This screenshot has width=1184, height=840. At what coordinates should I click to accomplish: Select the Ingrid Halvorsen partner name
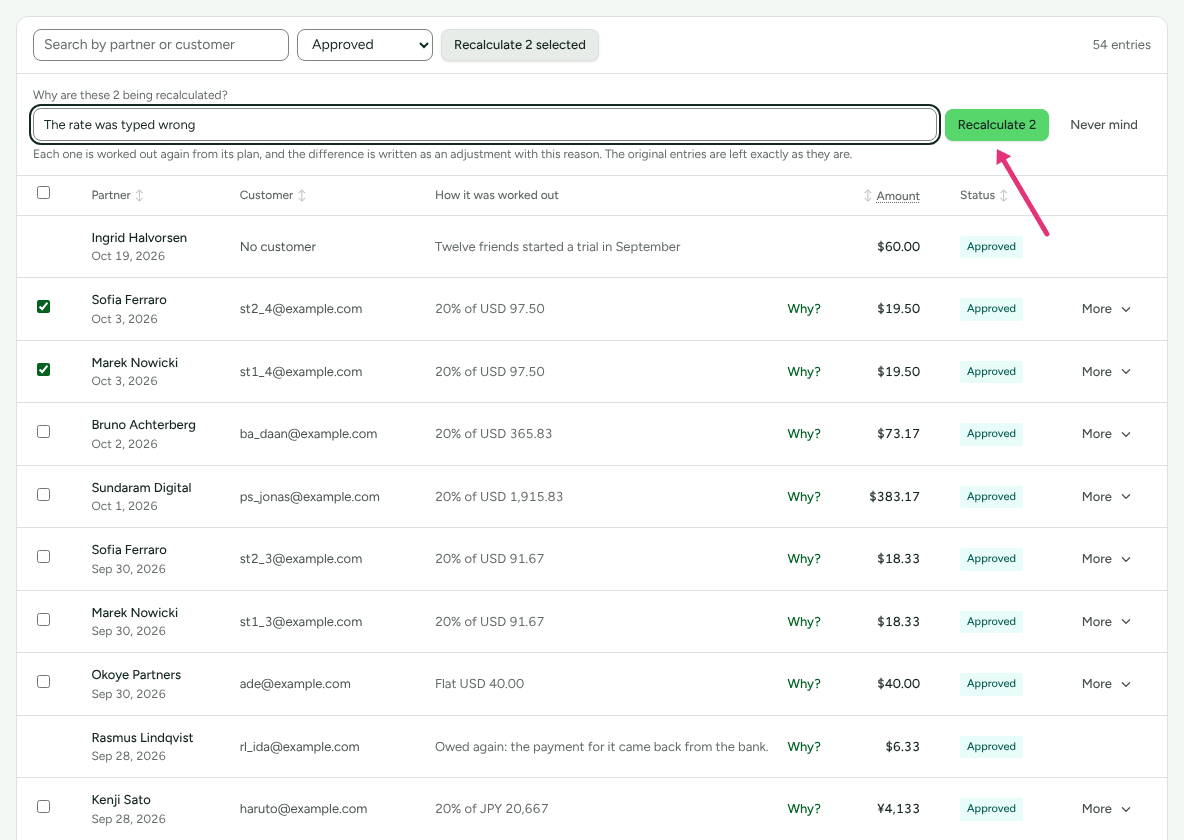pos(139,237)
